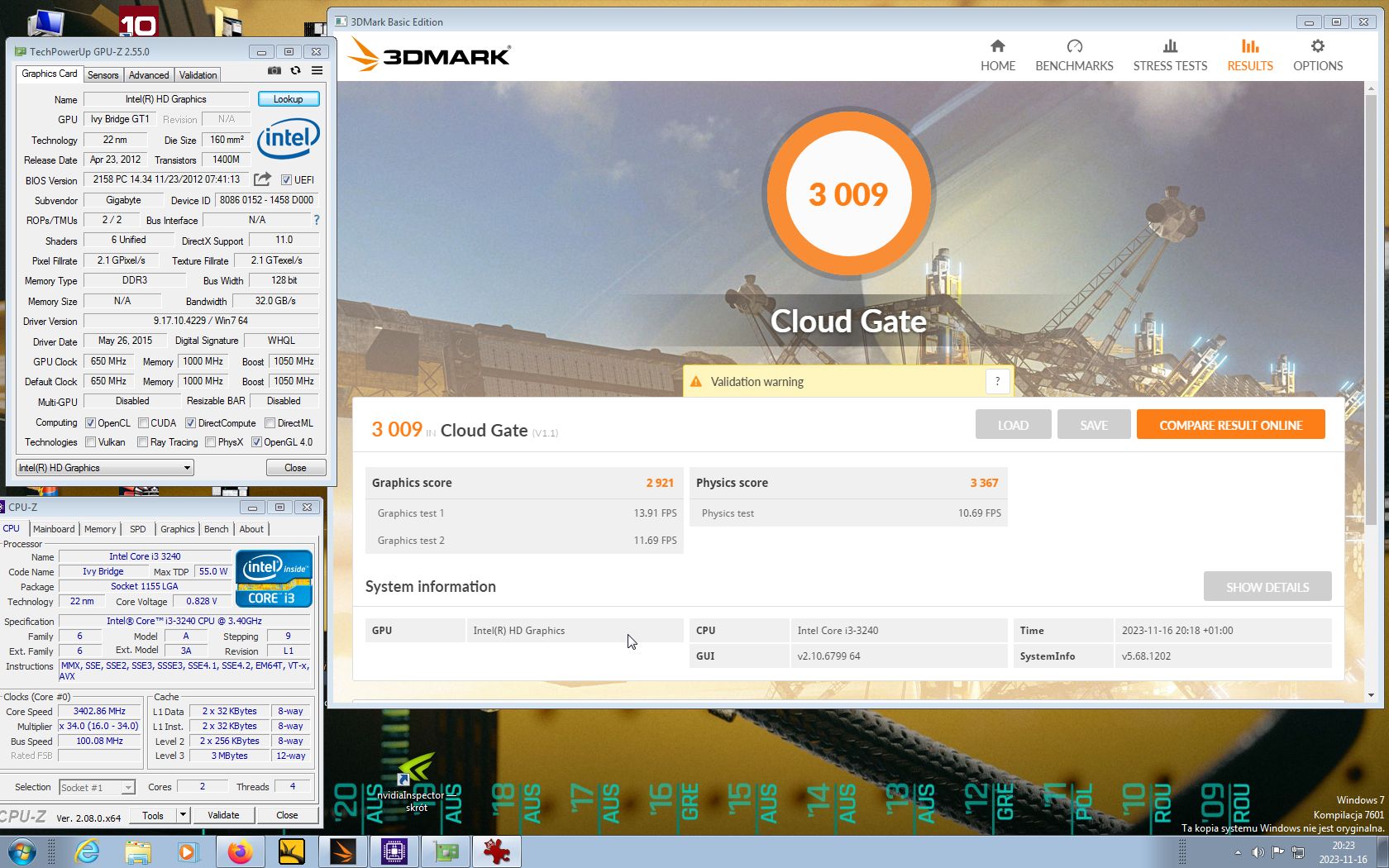
Task: Click the GPU-Z Lookup button
Action: [289, 99]
